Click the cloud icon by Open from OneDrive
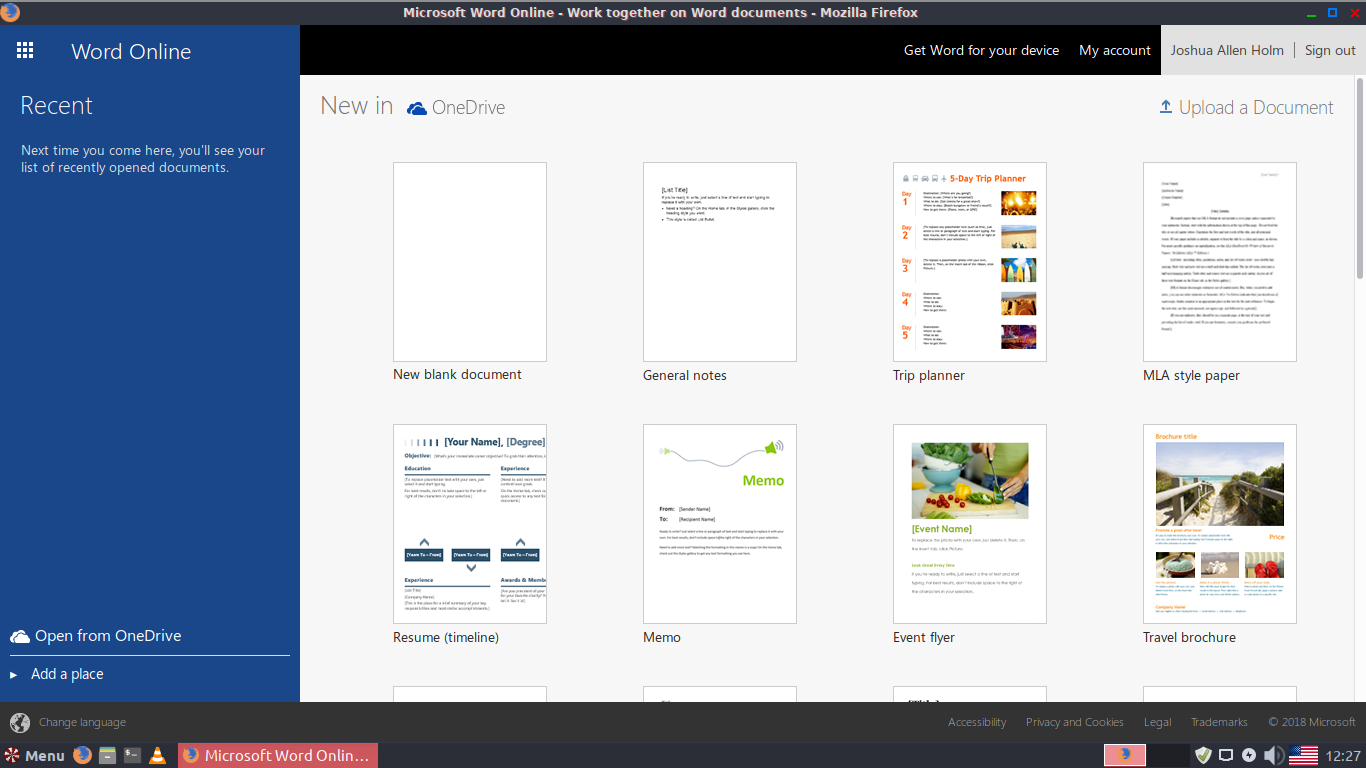 [20, 636]
